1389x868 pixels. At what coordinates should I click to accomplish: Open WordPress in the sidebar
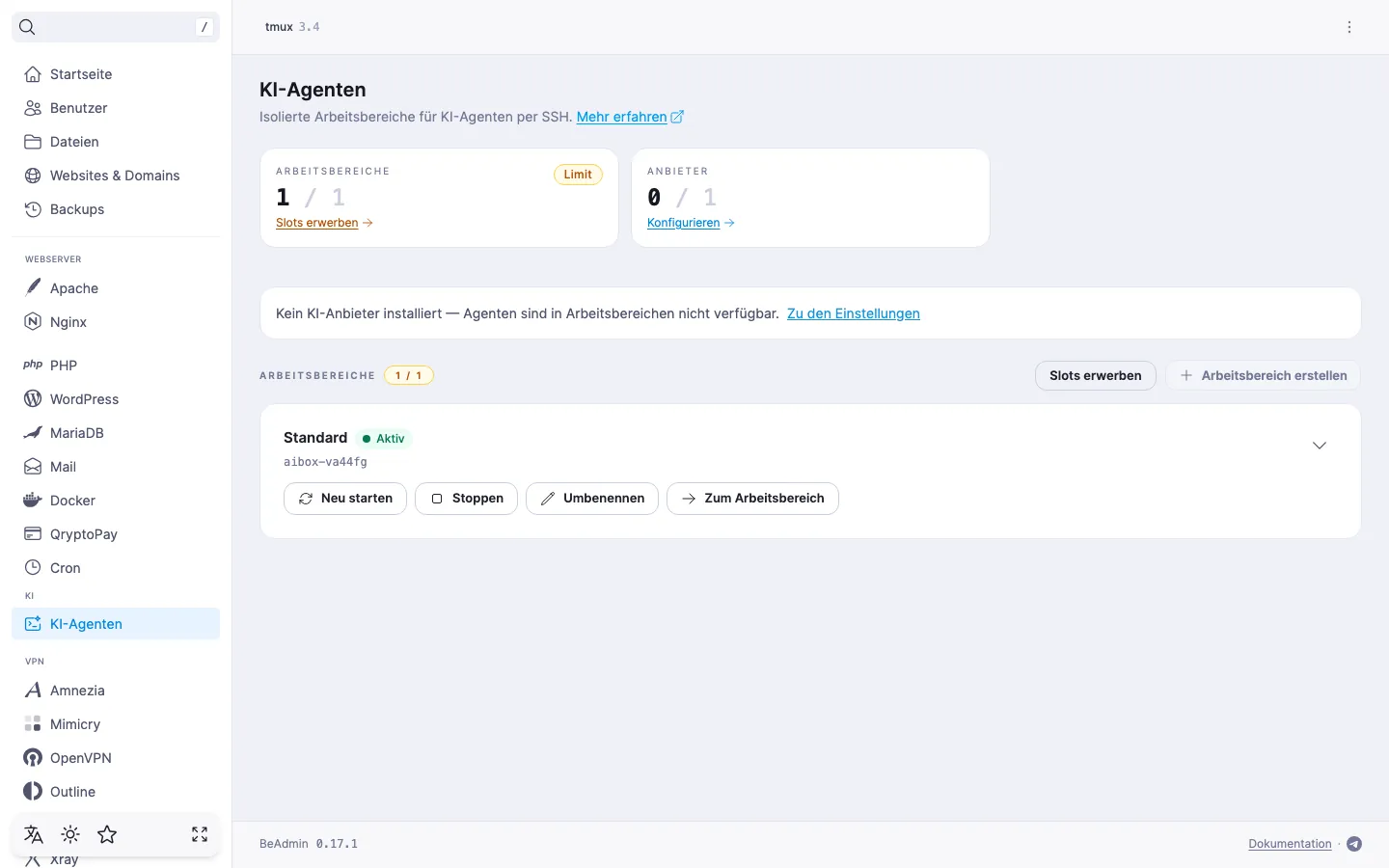116,399
